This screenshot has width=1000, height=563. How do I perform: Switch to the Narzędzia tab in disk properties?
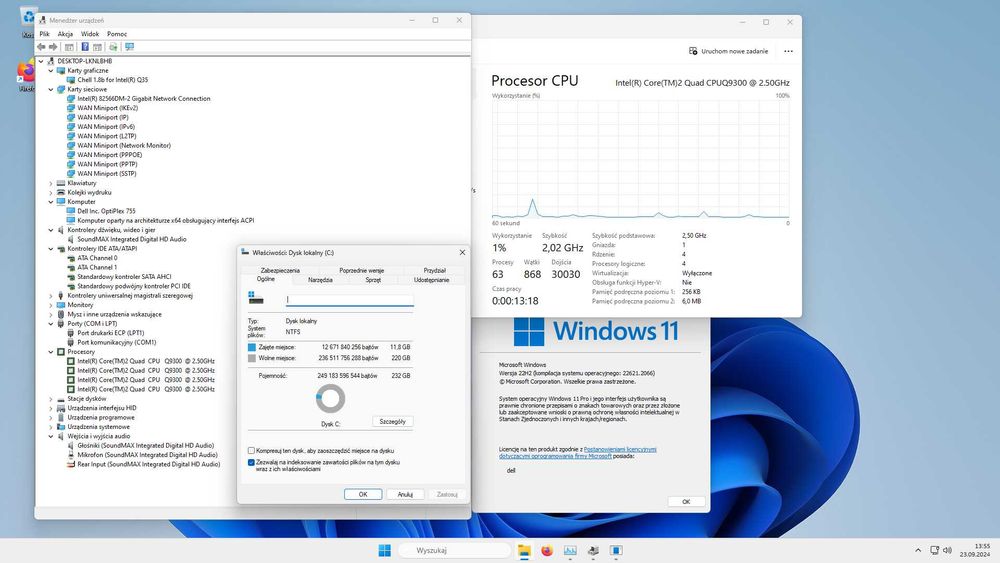pos(320,280)
